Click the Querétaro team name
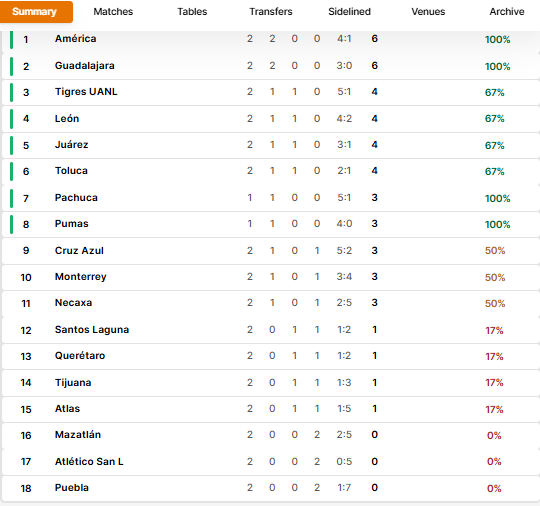 tap(80, 355)
